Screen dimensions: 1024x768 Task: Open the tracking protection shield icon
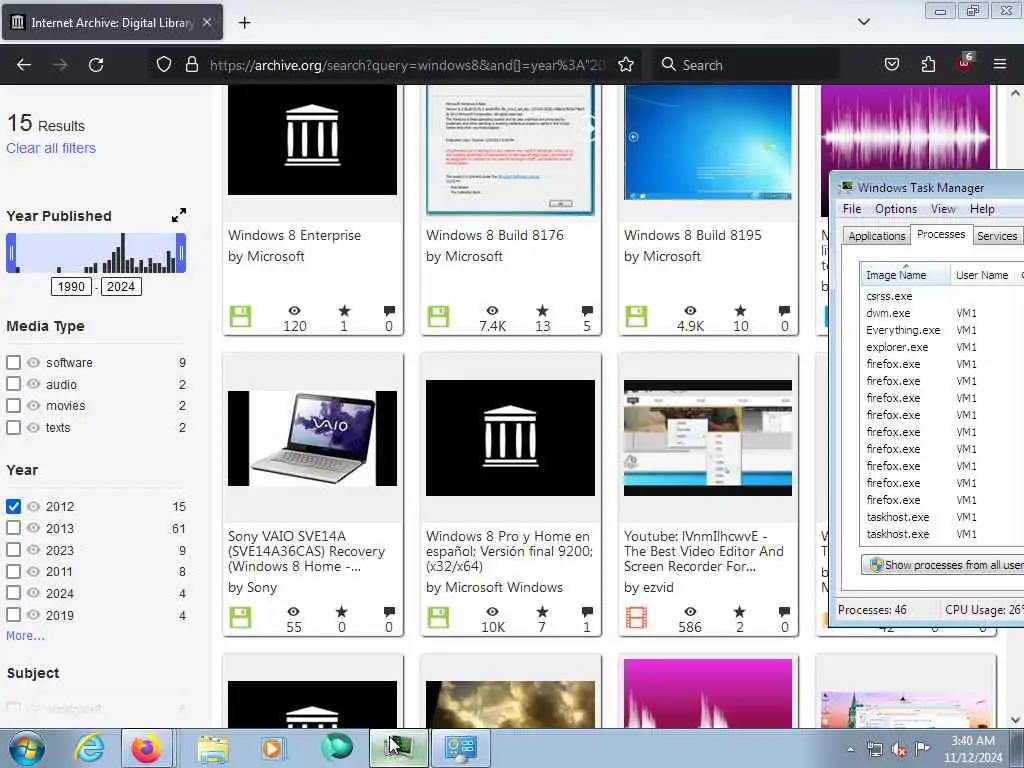[x=164, y=65]
